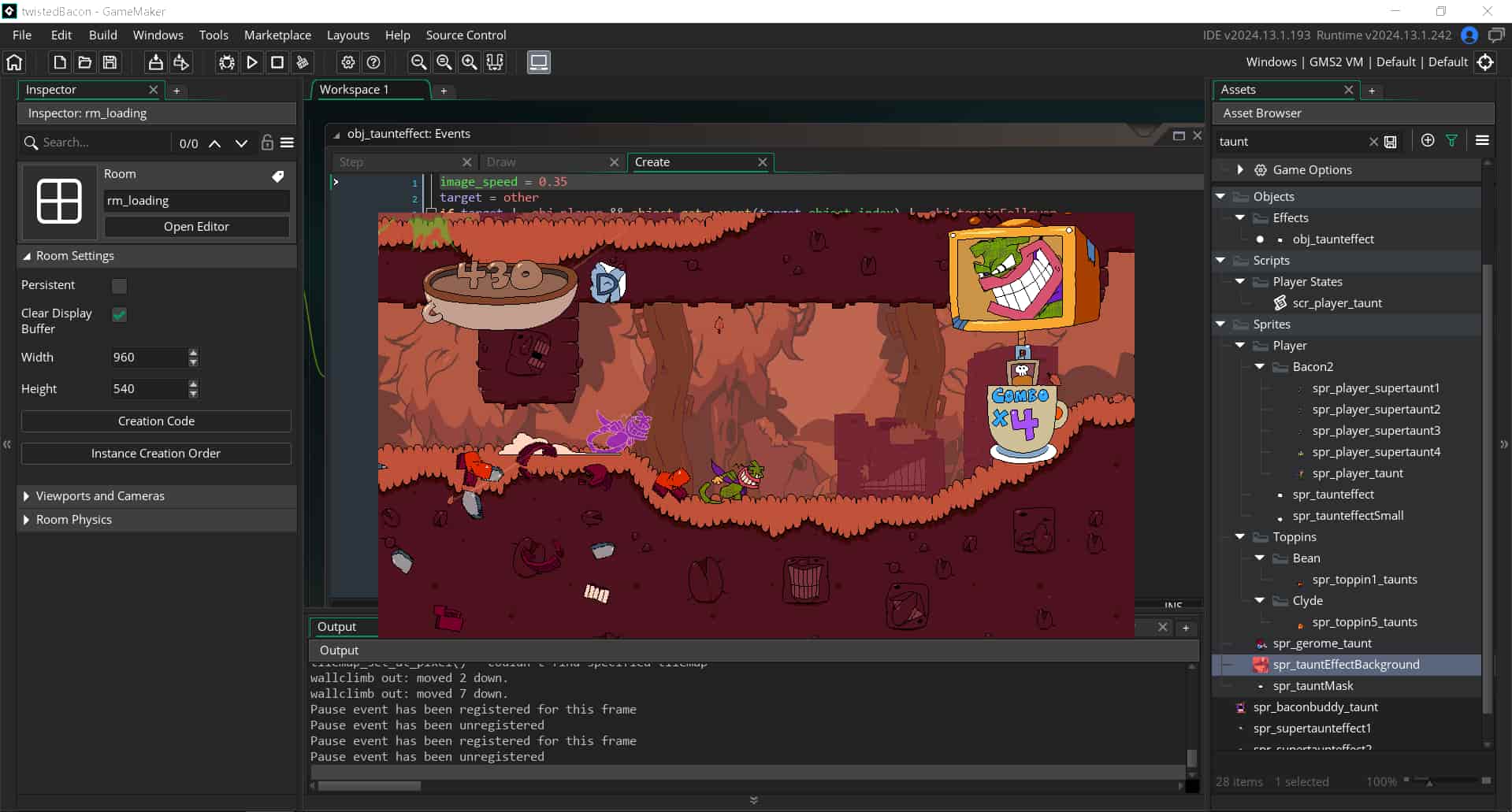
Task: Click the Create Executable icon
Action: click(156, 62)
